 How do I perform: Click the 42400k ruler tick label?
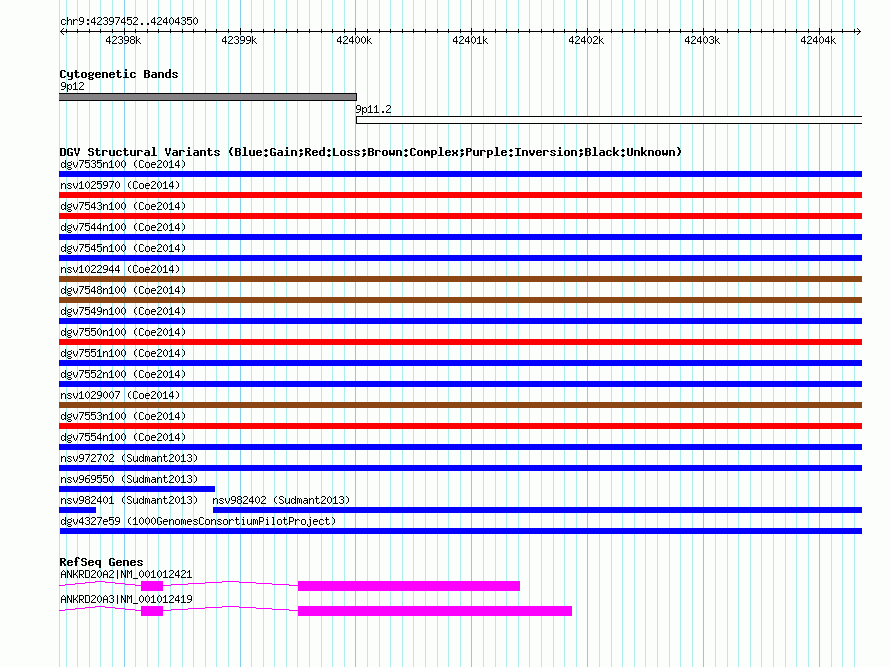354,40
